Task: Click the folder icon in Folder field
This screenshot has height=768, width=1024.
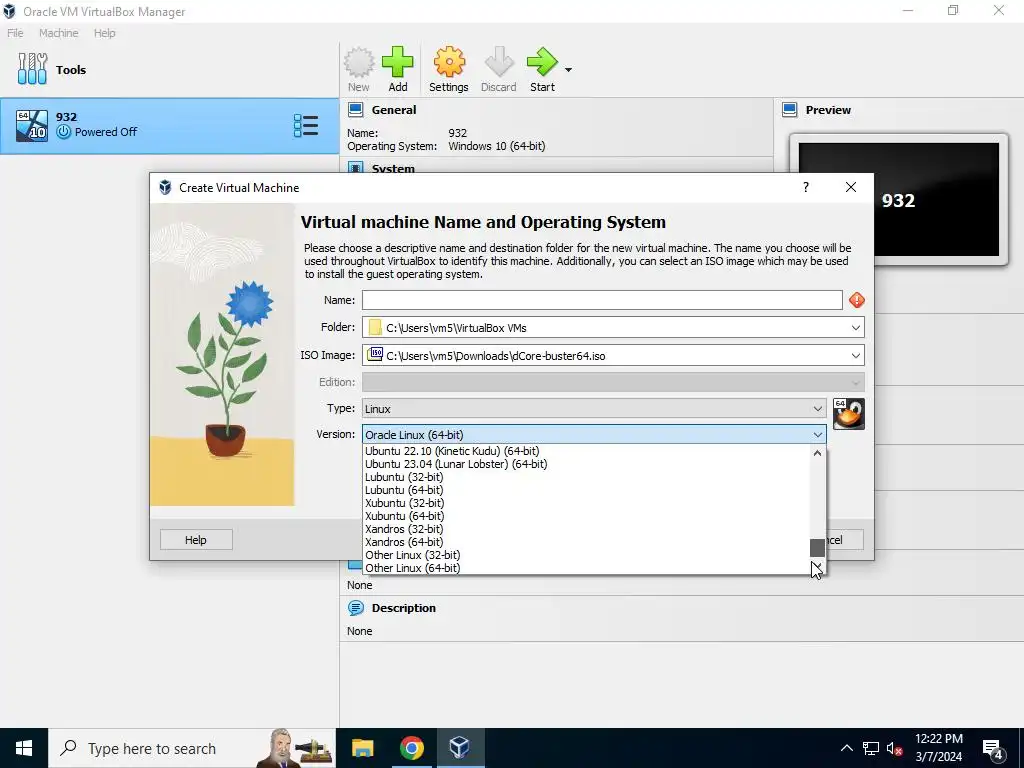Action: [x=375, y=327]
